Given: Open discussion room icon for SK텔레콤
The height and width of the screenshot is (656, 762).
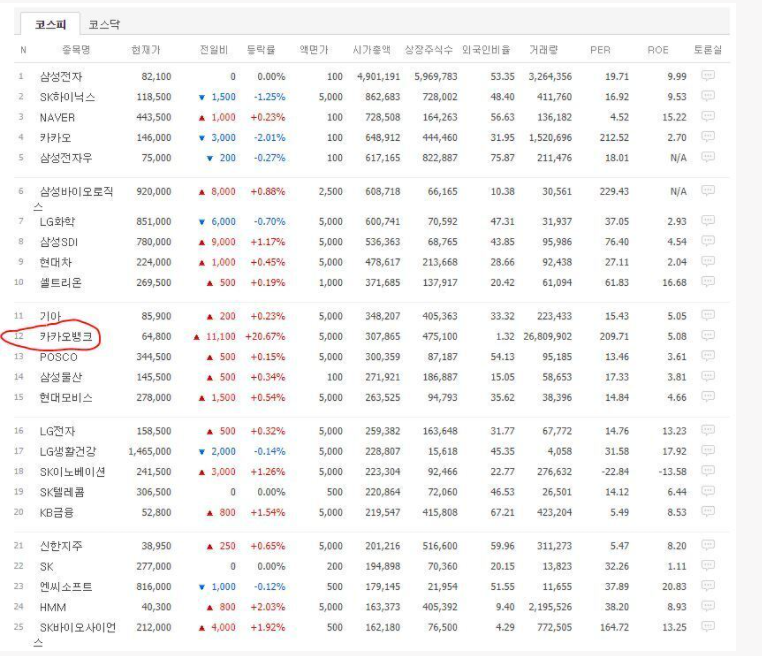Looking at the screenshot, I should pos(708,491).
